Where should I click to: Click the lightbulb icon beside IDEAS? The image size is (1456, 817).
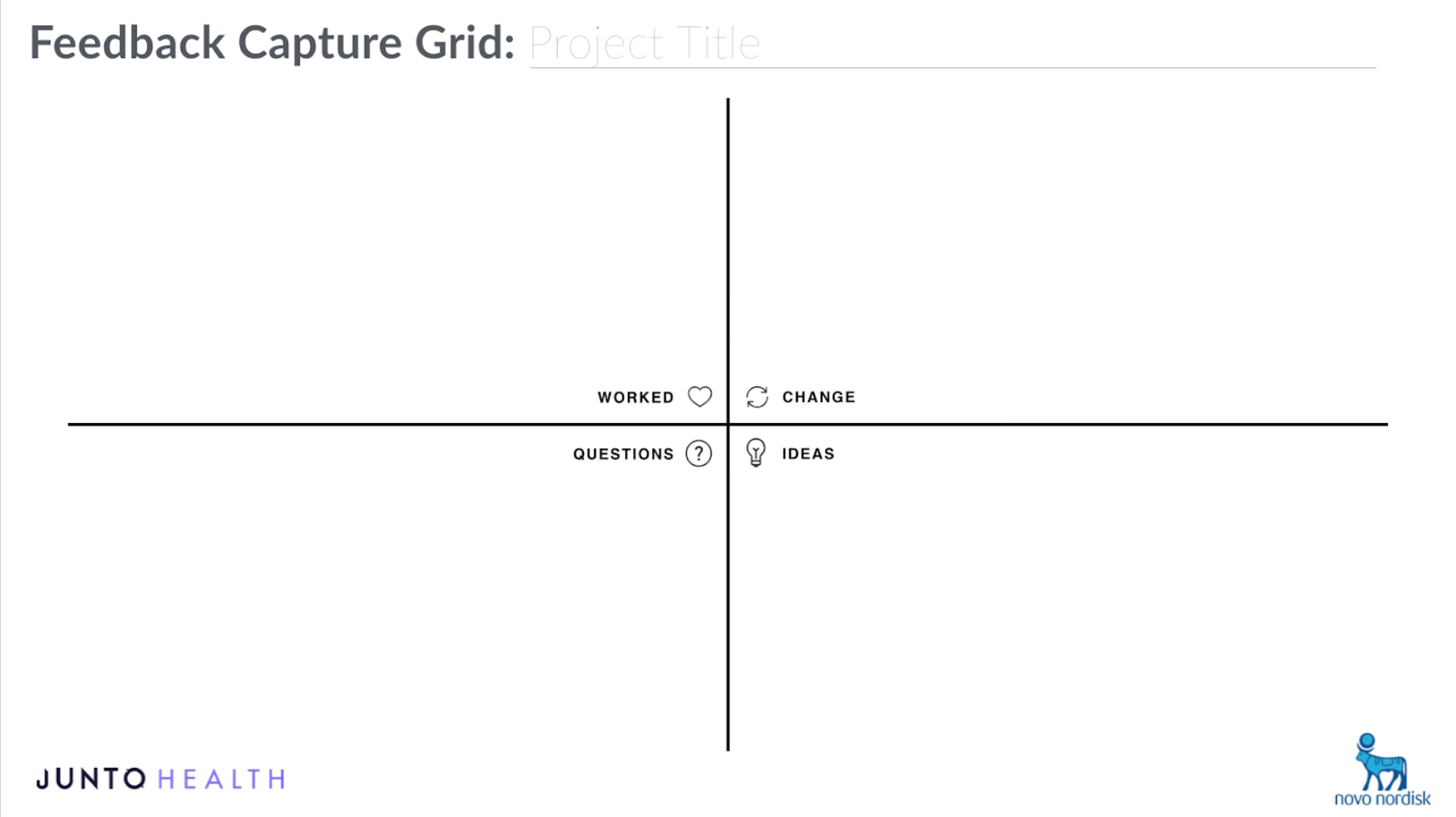point(756,453)
